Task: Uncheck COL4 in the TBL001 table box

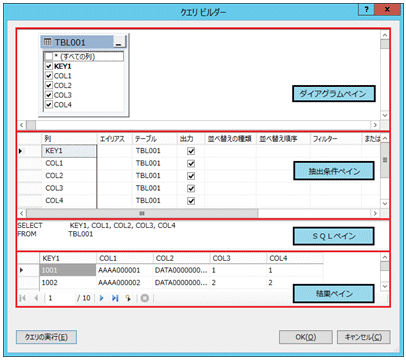Action: 49,105
